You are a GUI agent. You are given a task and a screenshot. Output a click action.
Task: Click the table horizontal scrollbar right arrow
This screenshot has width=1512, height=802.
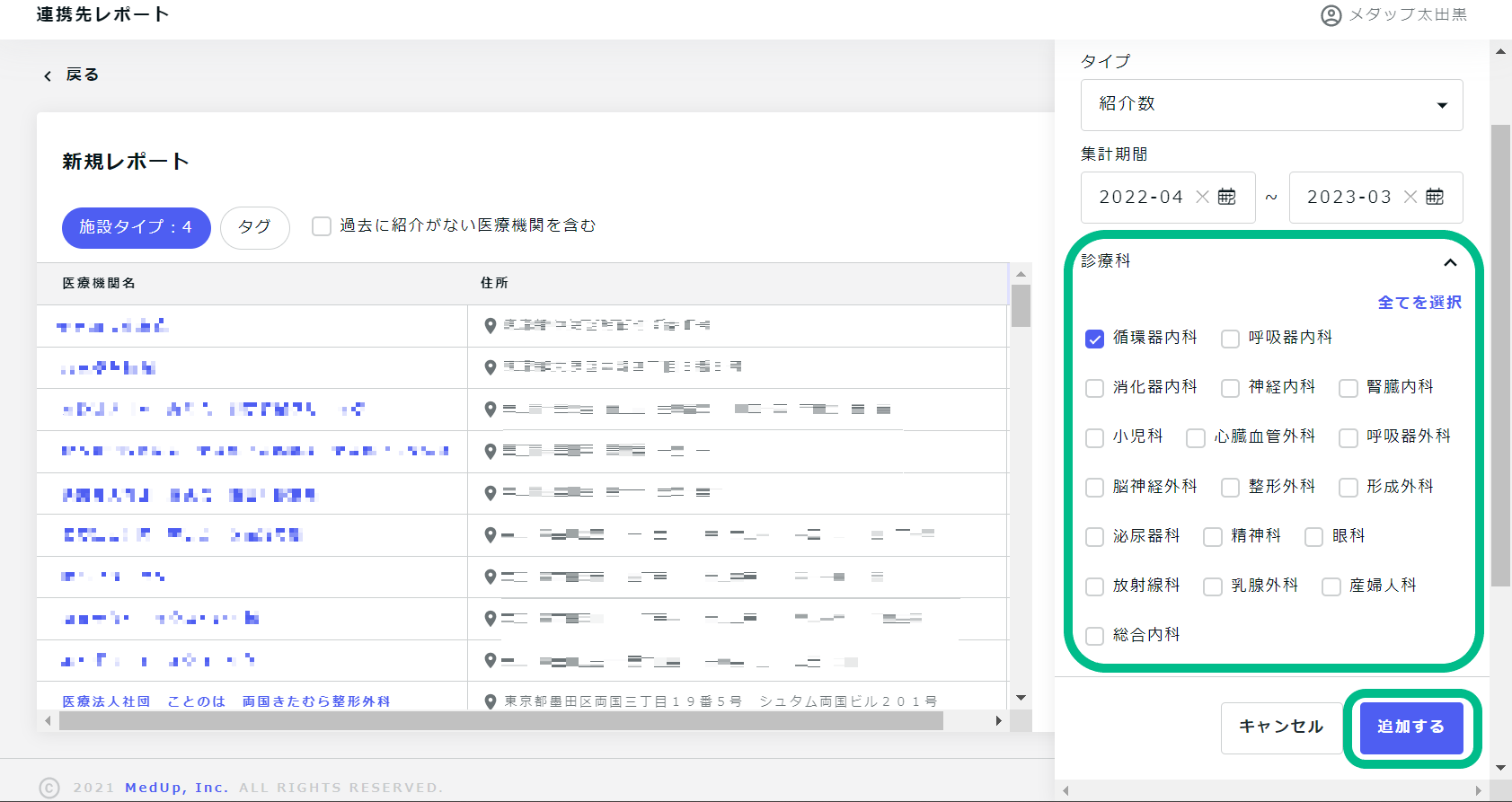pos(998,720)
